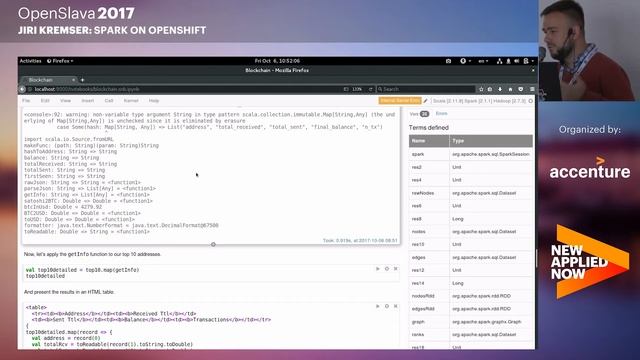
Task: Click the pencil edit icon beside error badge
Action: pos(425,100)
